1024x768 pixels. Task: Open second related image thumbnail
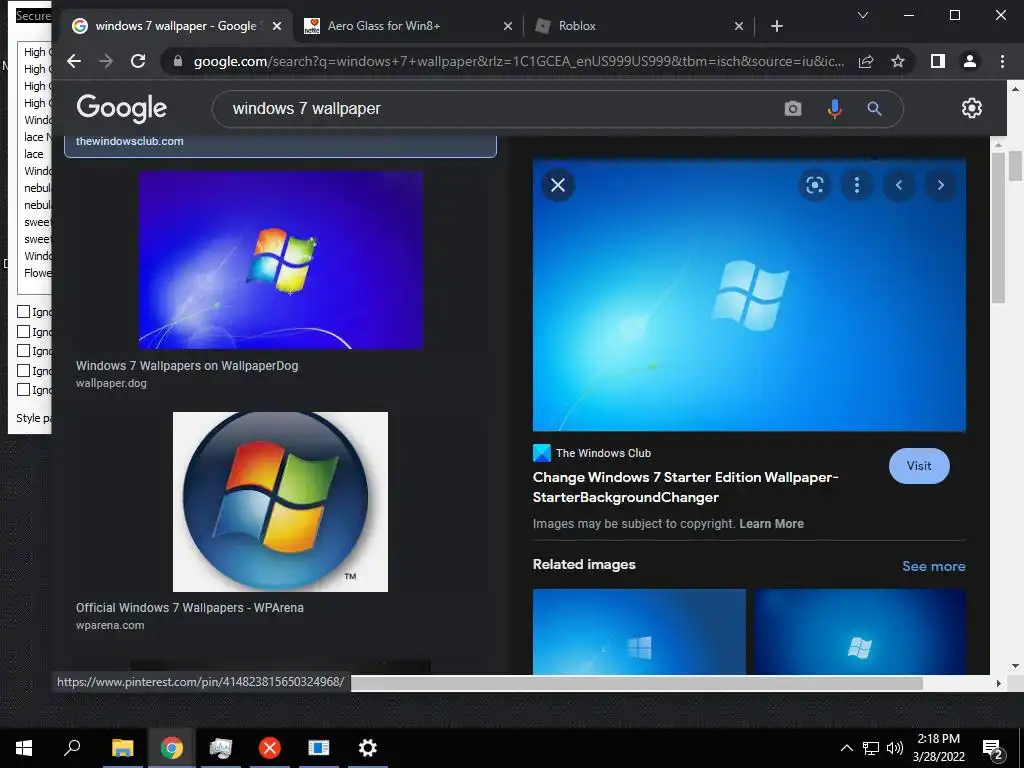860,632
